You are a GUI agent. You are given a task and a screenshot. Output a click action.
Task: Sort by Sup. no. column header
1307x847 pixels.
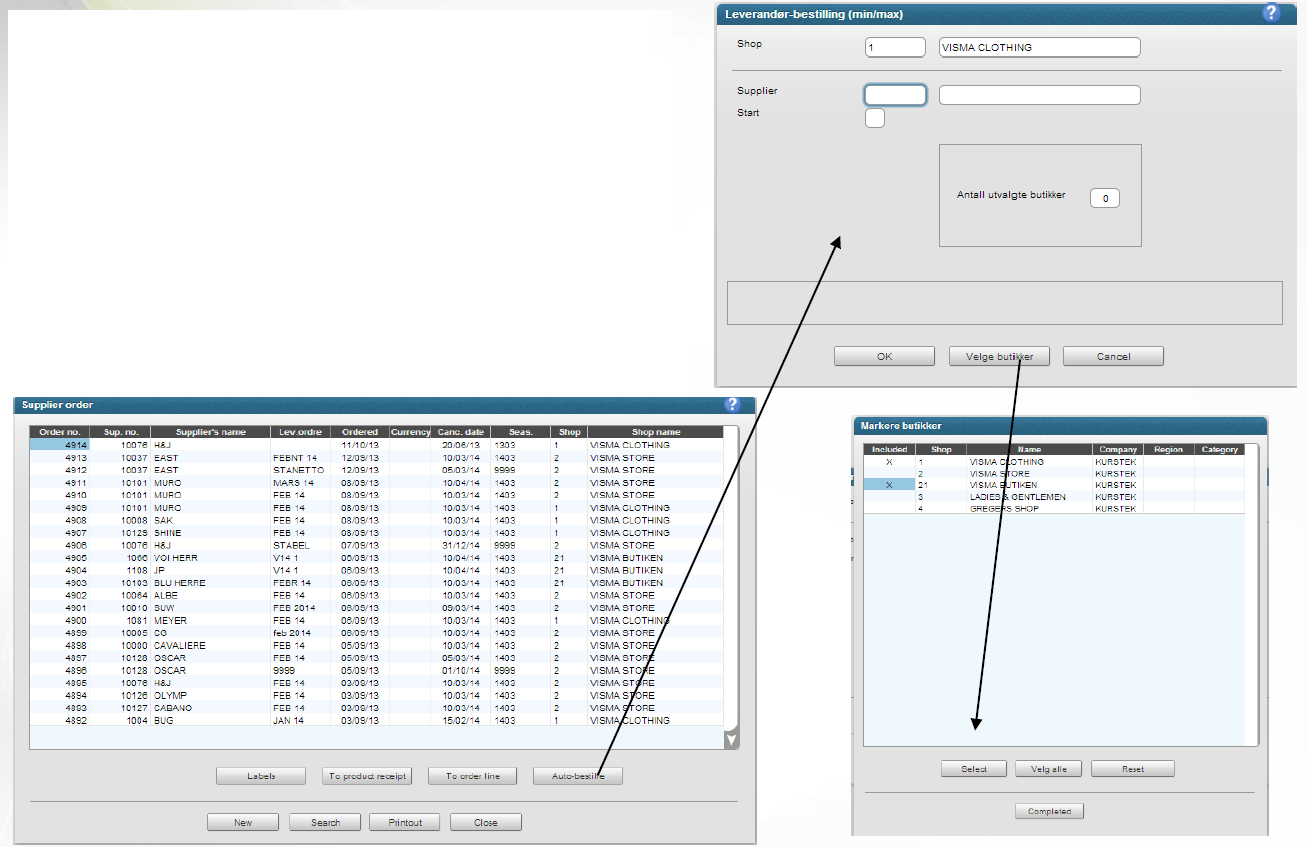pyautogui.click(x=120, y=432)
